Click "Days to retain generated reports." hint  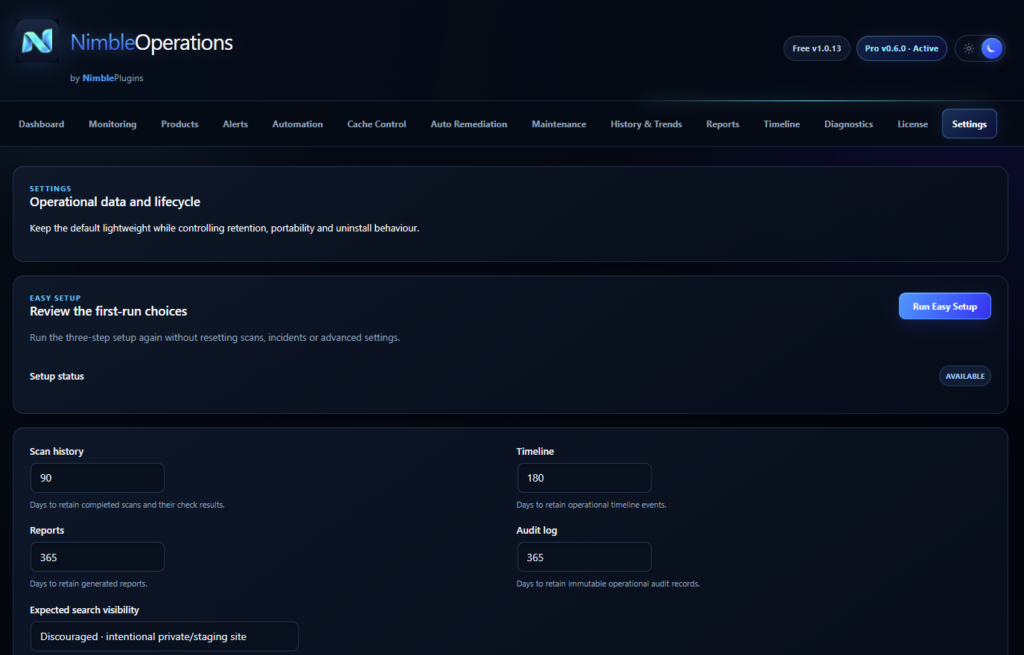tap(88, 584)
